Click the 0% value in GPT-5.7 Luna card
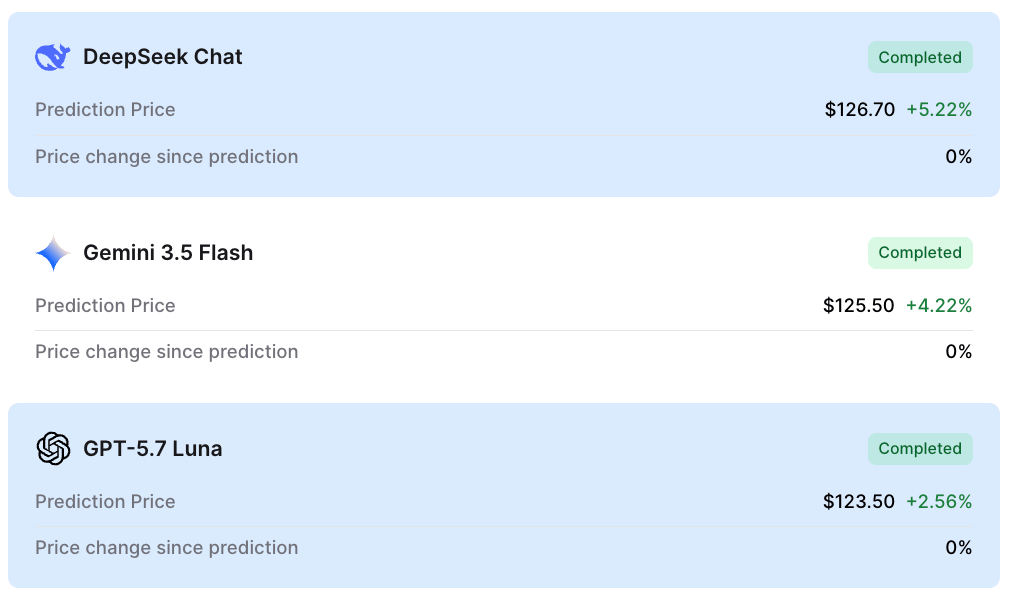The height and width of the screenshot is (600, 1012). tap(958, 548)
